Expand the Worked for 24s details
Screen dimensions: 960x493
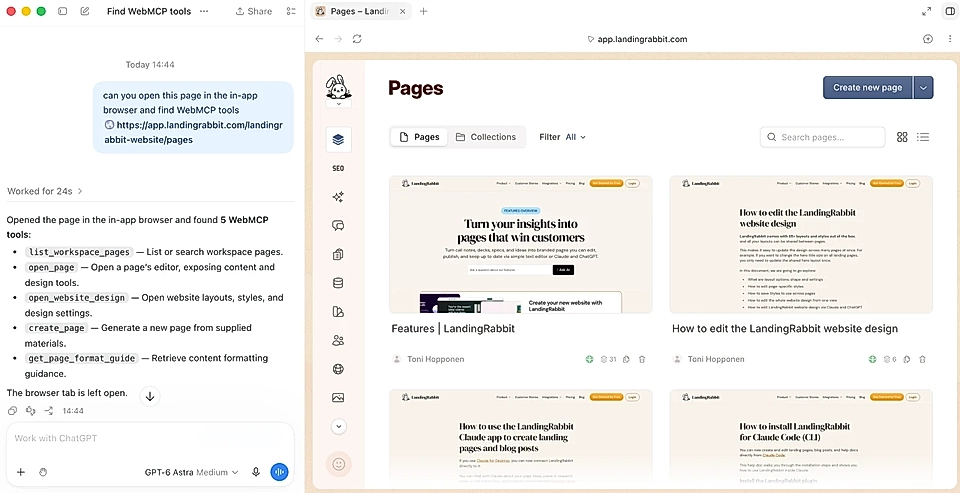[45, 191]
